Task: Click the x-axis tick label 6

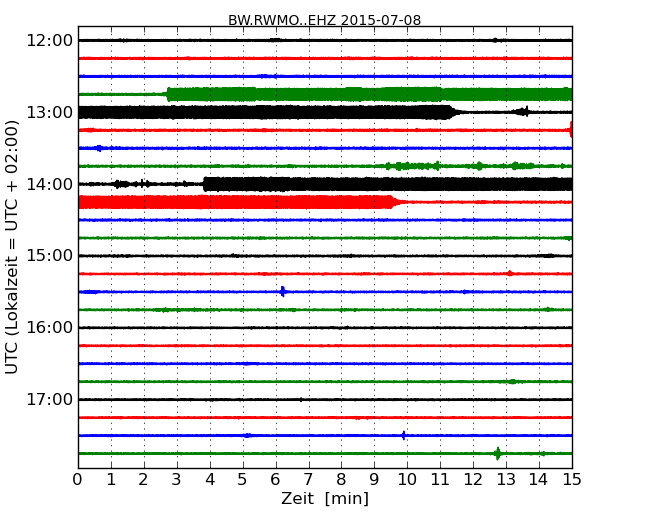Action: [x=275, y=479]
